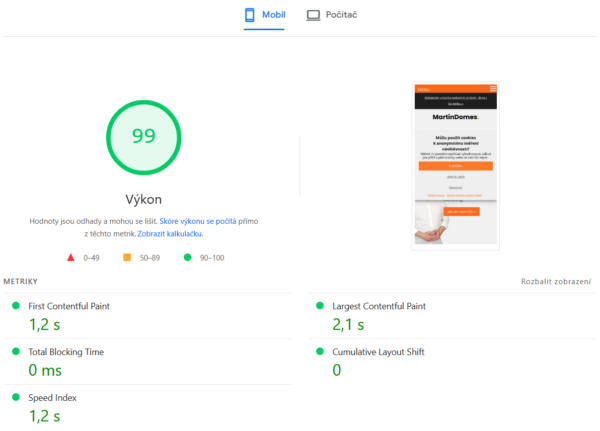Click the 2,1 s Largest Contentful Paint value
Image resolution: width=600 pixels, height=431 pixels.
click(348, 325)
